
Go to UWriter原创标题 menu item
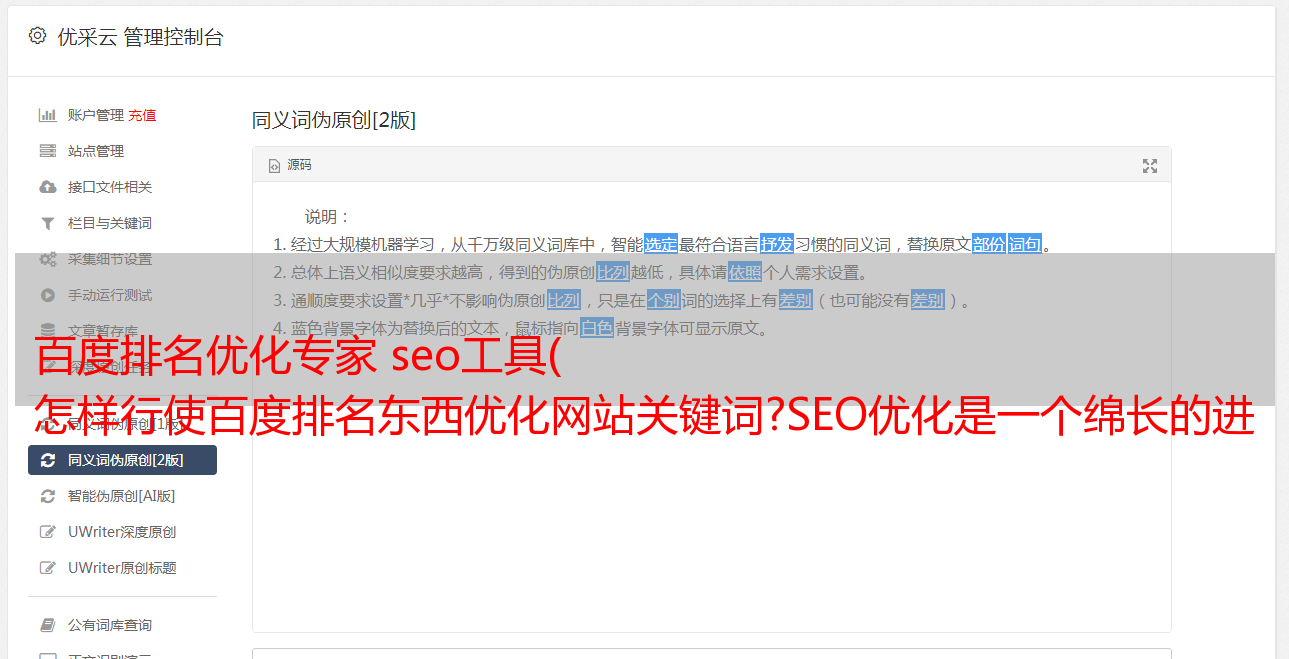(x=122, y=568)
